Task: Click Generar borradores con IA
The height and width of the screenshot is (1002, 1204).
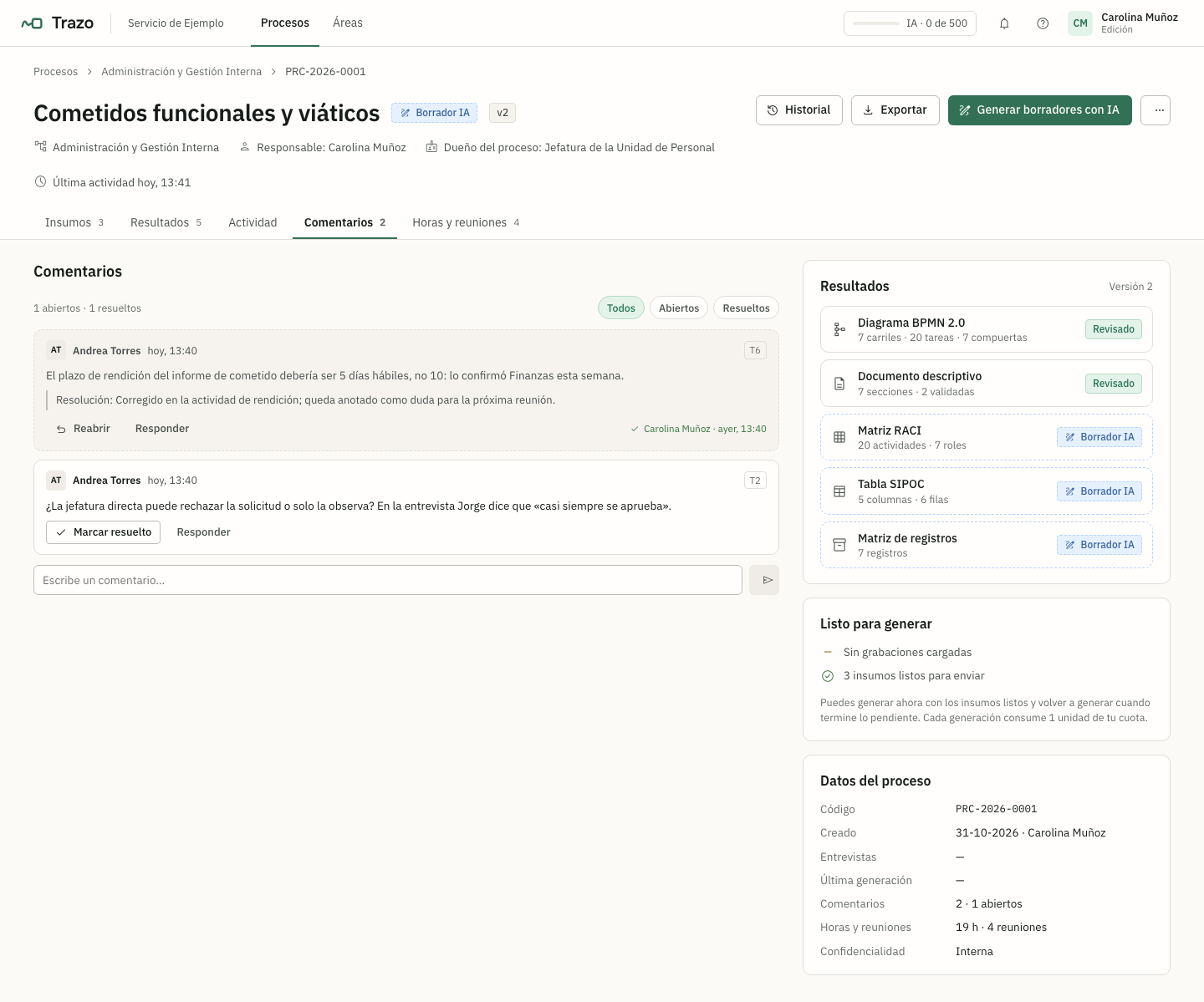Action: [x=1039, y=110]
